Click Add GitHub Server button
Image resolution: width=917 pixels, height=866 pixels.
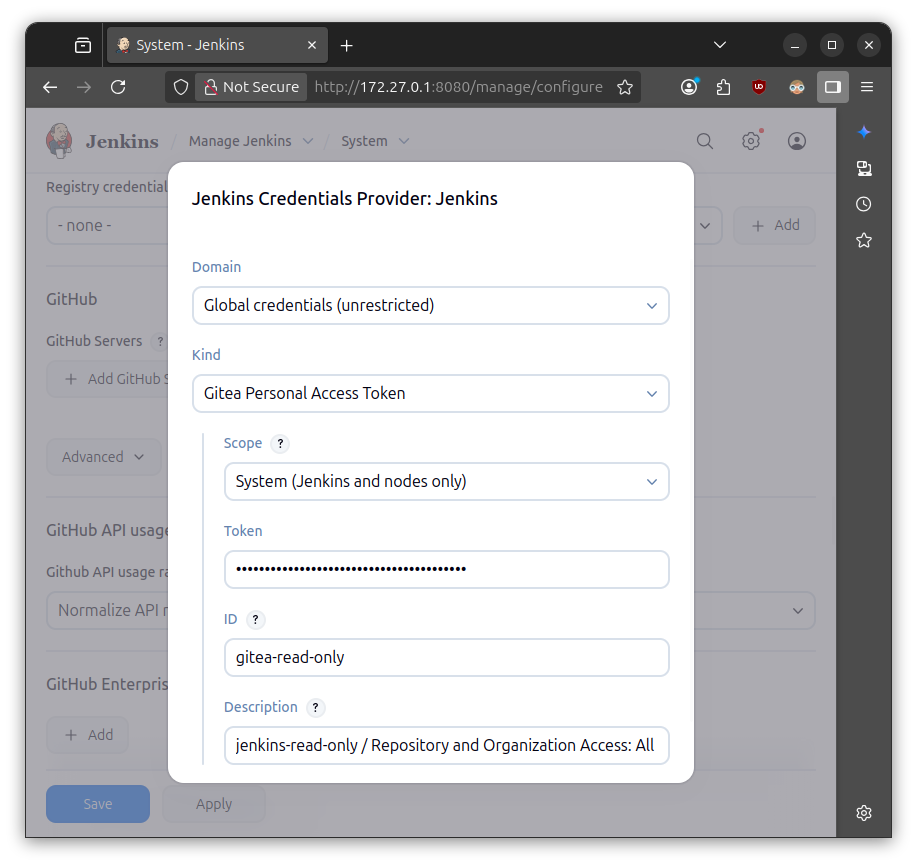(108, 379)
